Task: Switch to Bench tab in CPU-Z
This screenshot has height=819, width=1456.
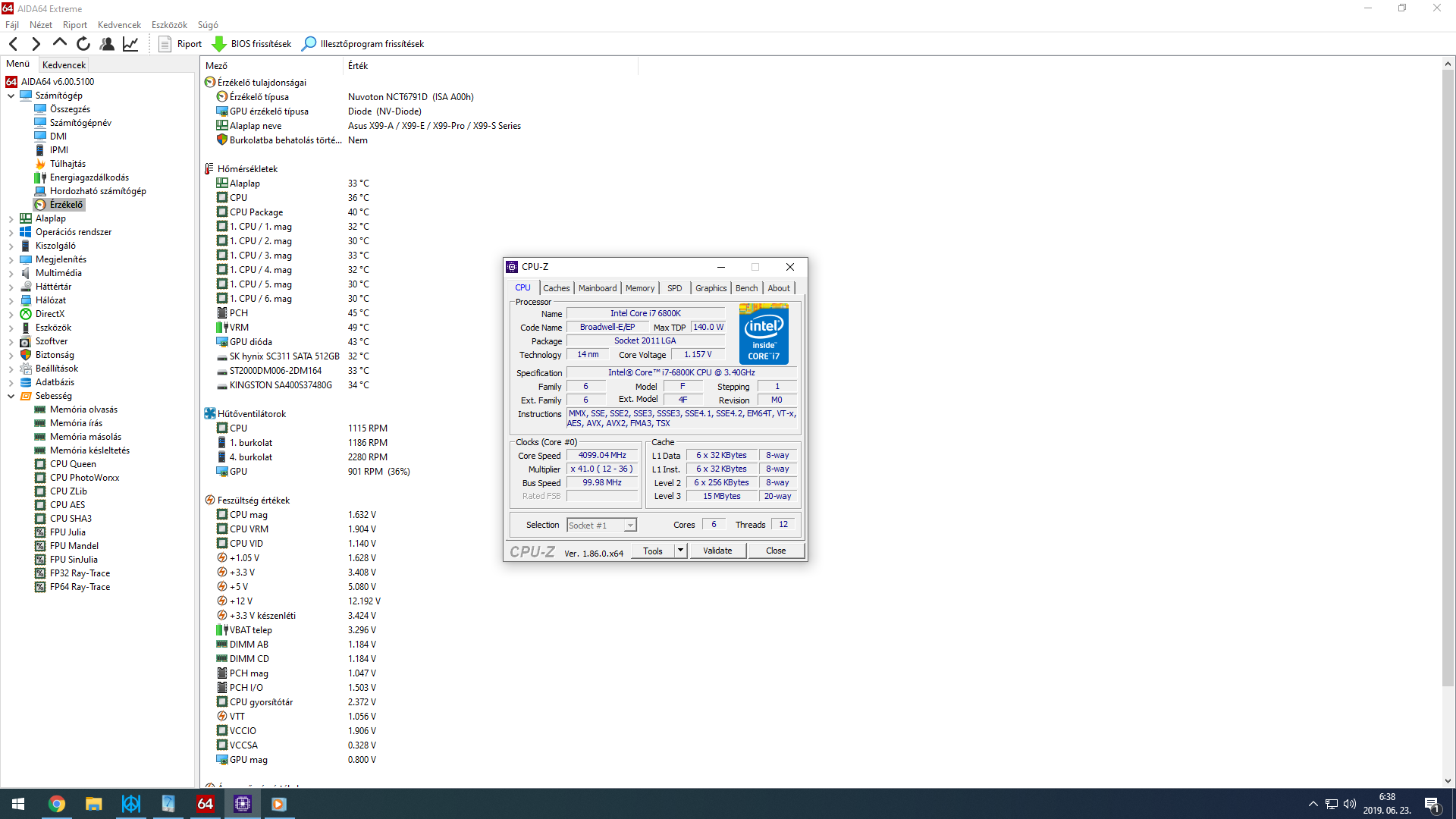Action: [746, 288]
